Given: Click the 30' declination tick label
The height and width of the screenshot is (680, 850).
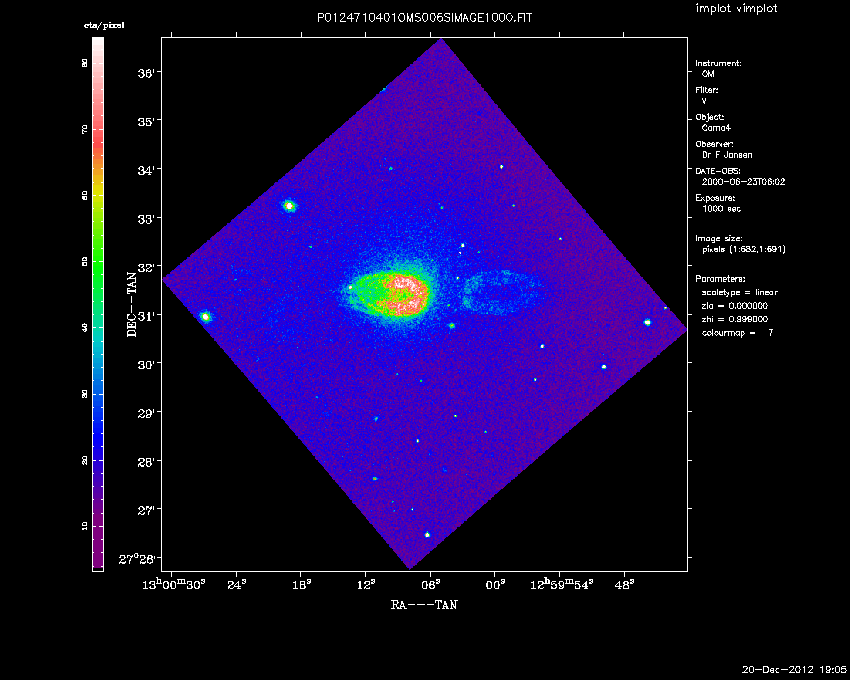Looking at the screenshot, I should coord(146,364).
